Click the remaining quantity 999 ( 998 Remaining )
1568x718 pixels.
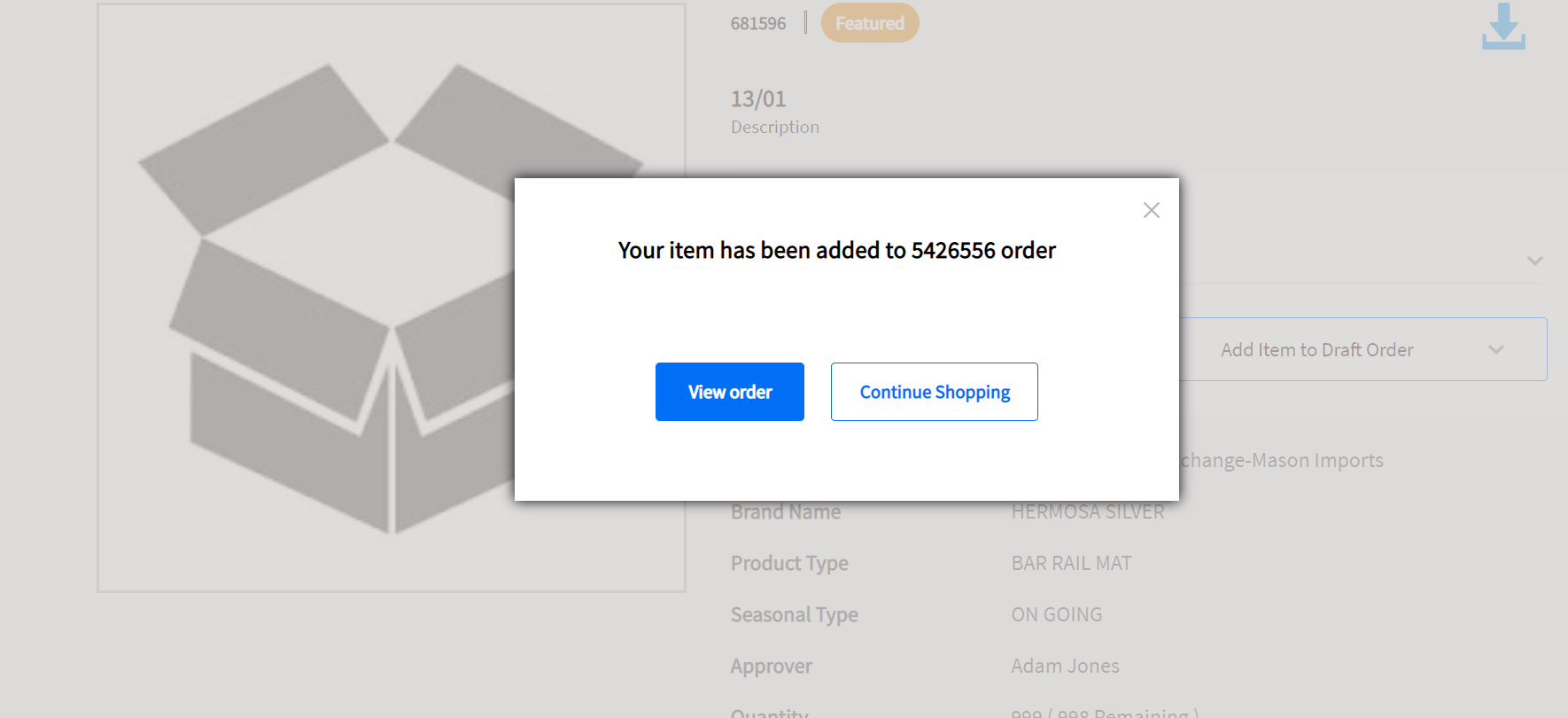pos(1103,712)
